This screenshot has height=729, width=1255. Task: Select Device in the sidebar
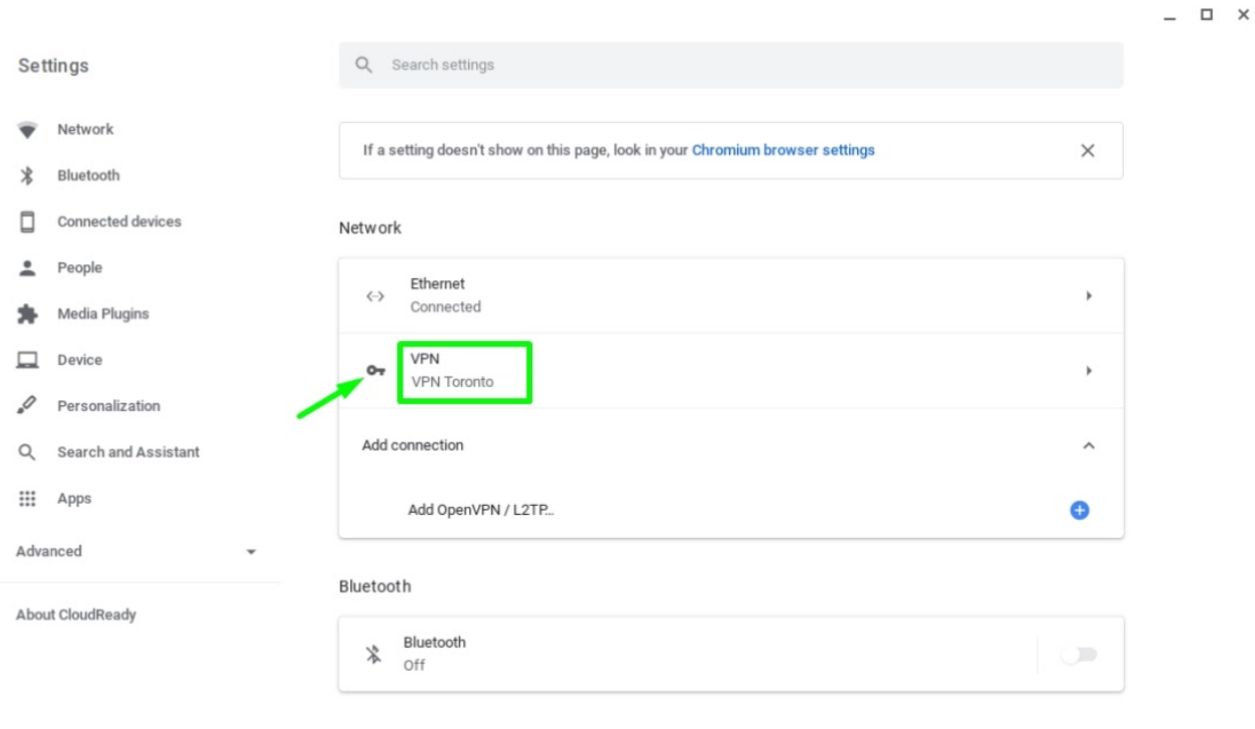[80, 360]
